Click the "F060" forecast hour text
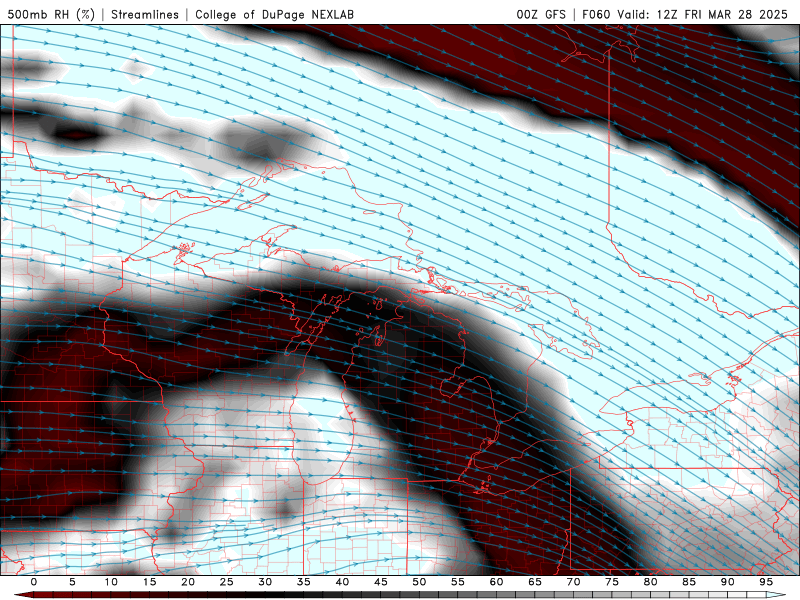 click(x=596, y=14)
